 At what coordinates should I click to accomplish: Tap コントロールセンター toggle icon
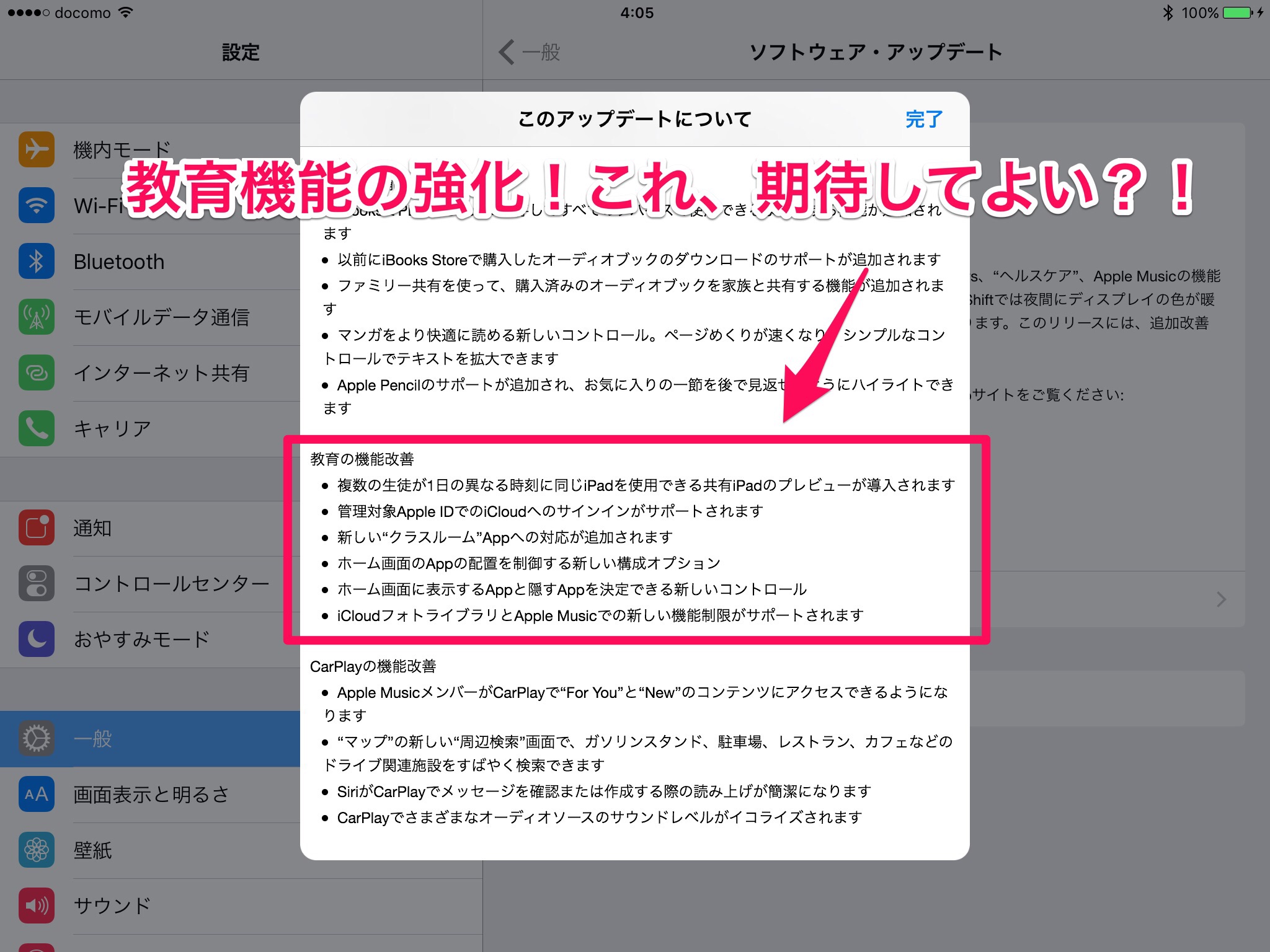(x=37, y=583)
